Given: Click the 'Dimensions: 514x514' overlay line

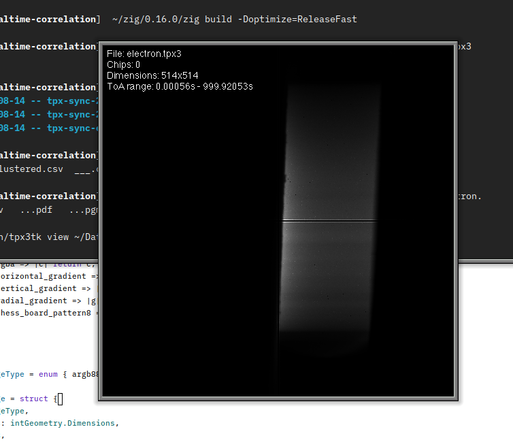Looking at the screenshot, I should pos(152,76).
